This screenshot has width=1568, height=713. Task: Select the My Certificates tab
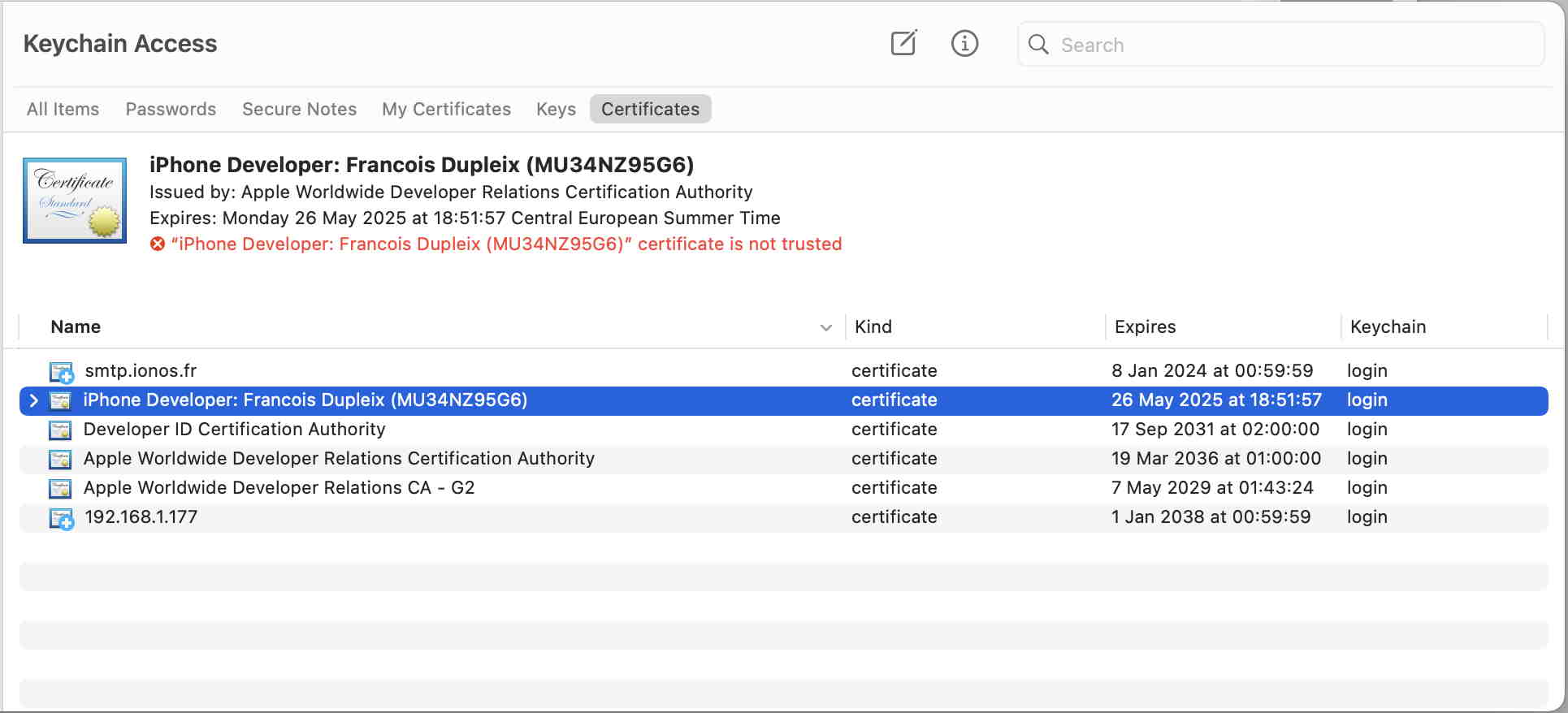pyautogui.click(x=446, y=109)
